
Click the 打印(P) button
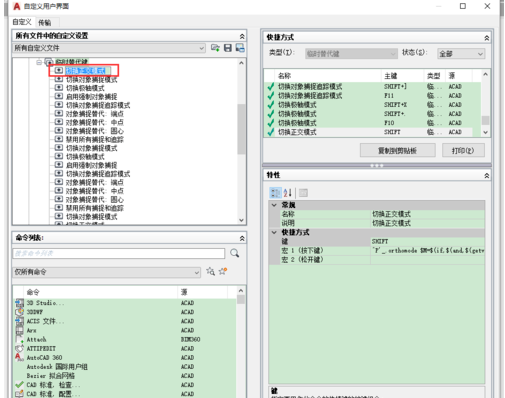click(x=463, y=150)
